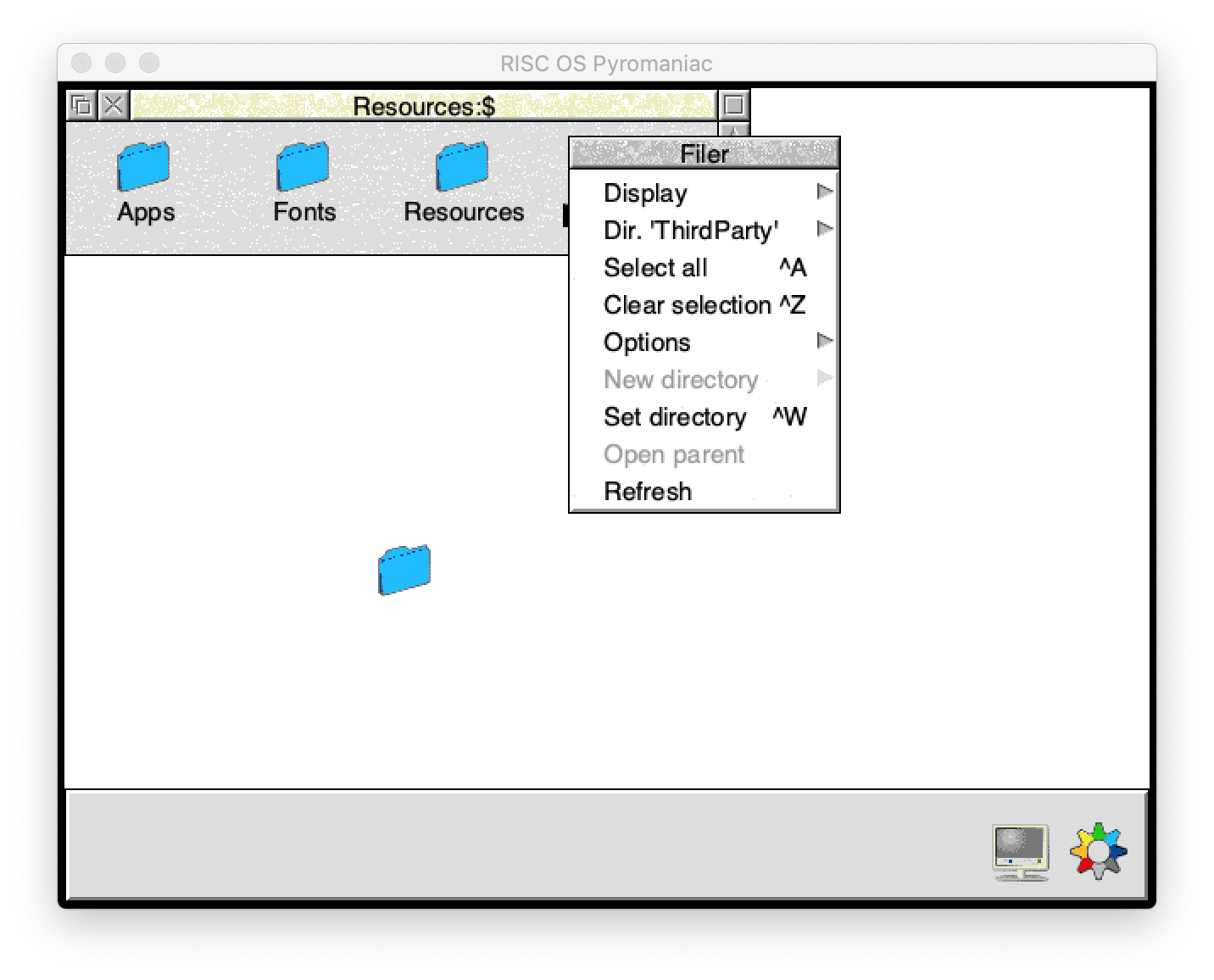1214x980 pixels.
Task: Click the Filer menu title header
Action: click(704, 154)
